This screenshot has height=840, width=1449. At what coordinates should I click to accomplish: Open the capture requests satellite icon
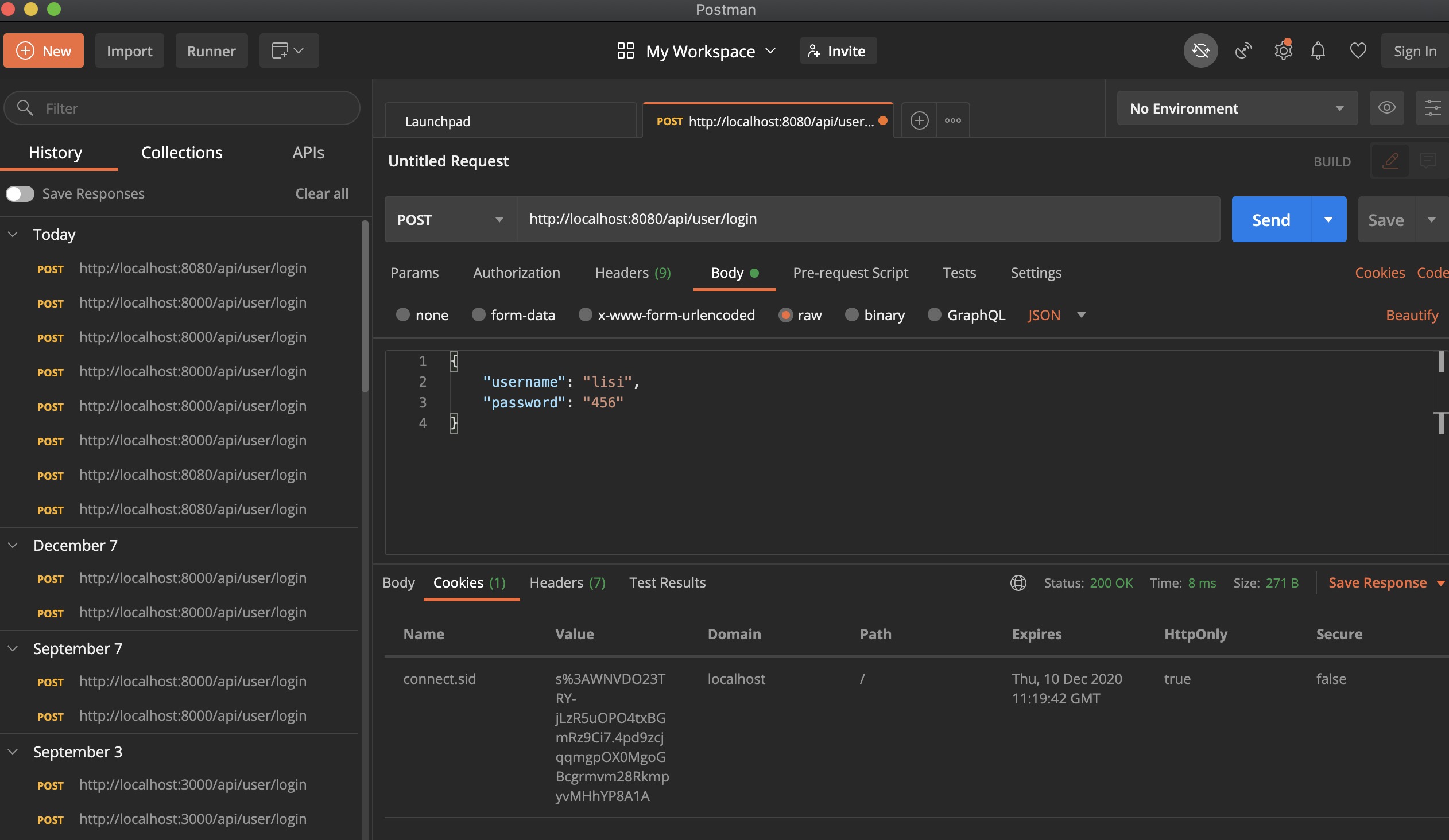pos(1242,50)
